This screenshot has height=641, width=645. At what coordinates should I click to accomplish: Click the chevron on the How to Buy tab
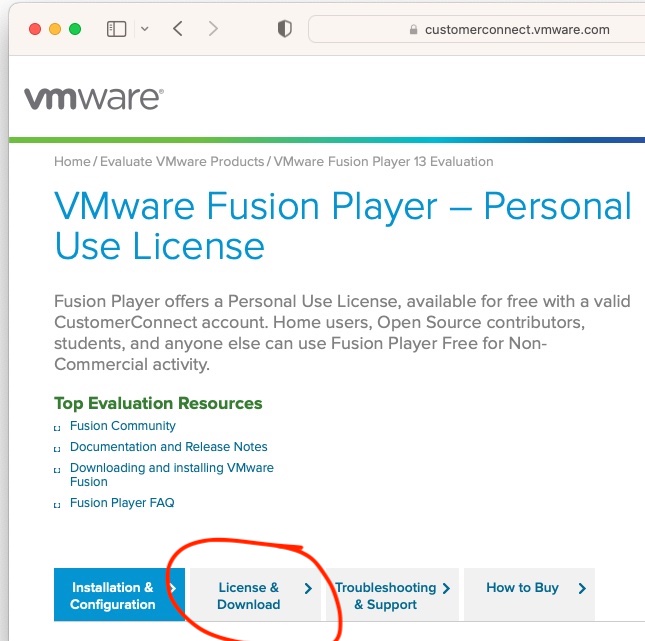(581, 588)
